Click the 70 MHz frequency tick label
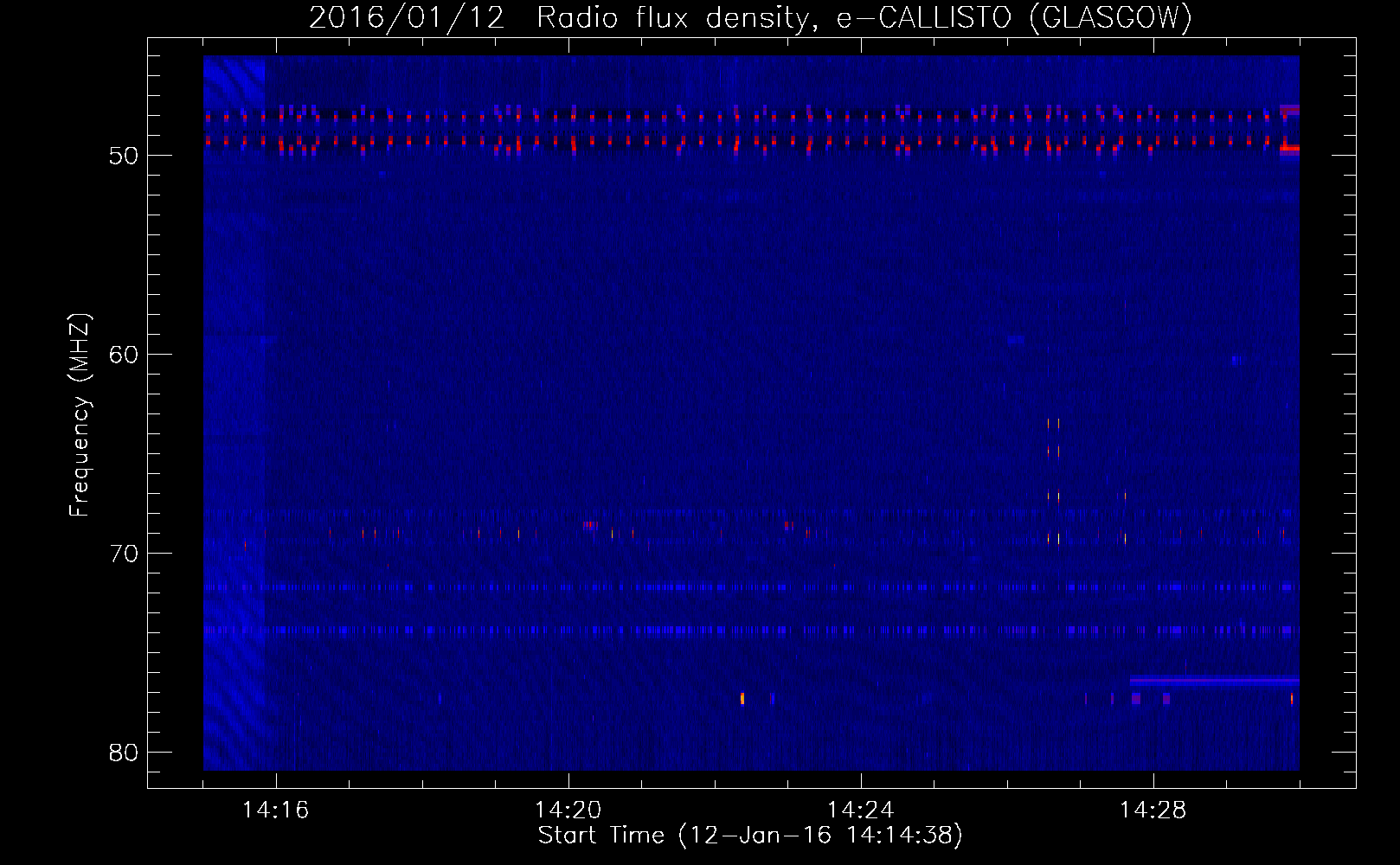The width and height of the screenshot is (1400, 865). tap(125, 554)
